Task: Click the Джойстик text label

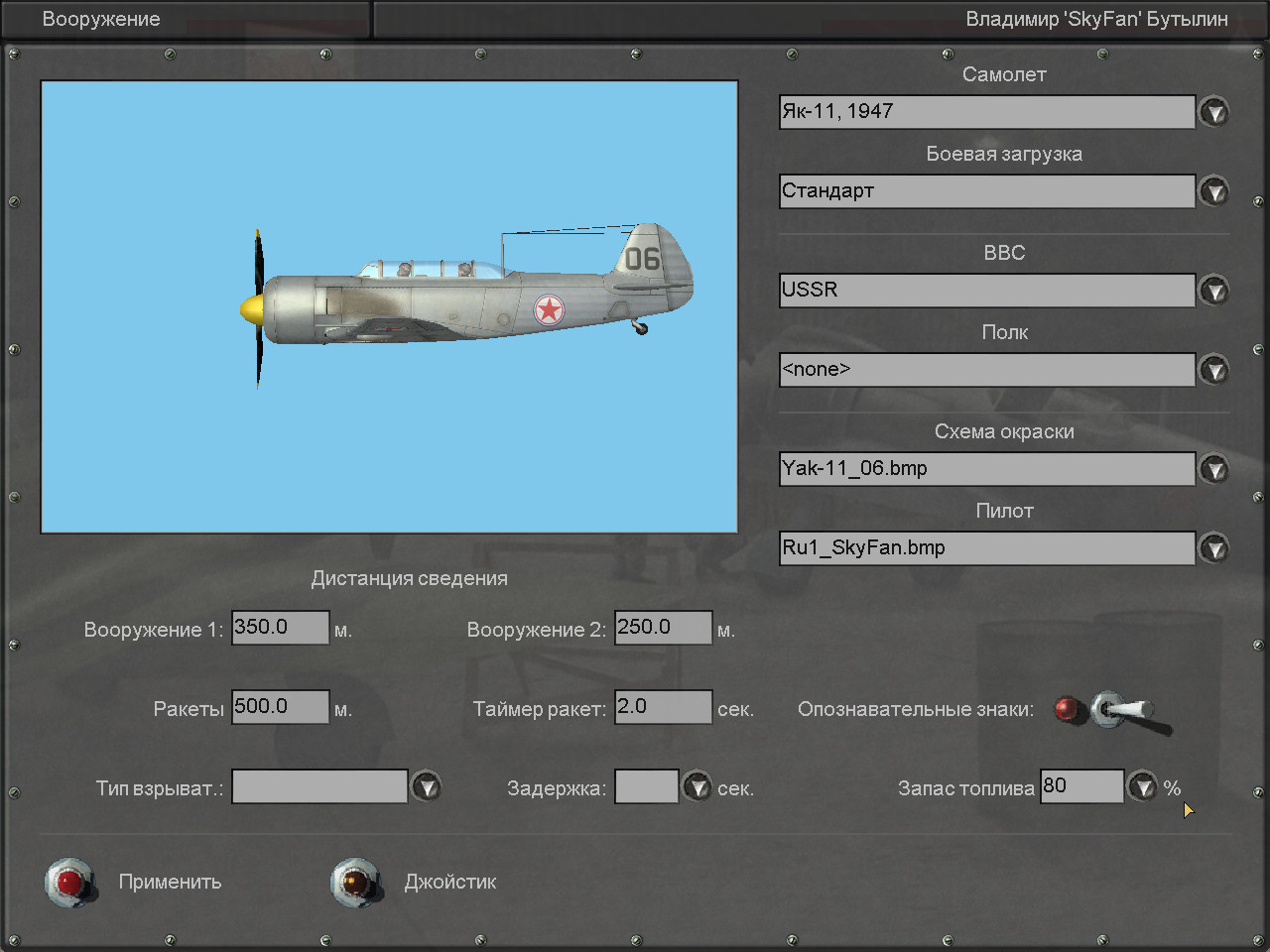Action: pyautogui.click(x=449, y=882)
